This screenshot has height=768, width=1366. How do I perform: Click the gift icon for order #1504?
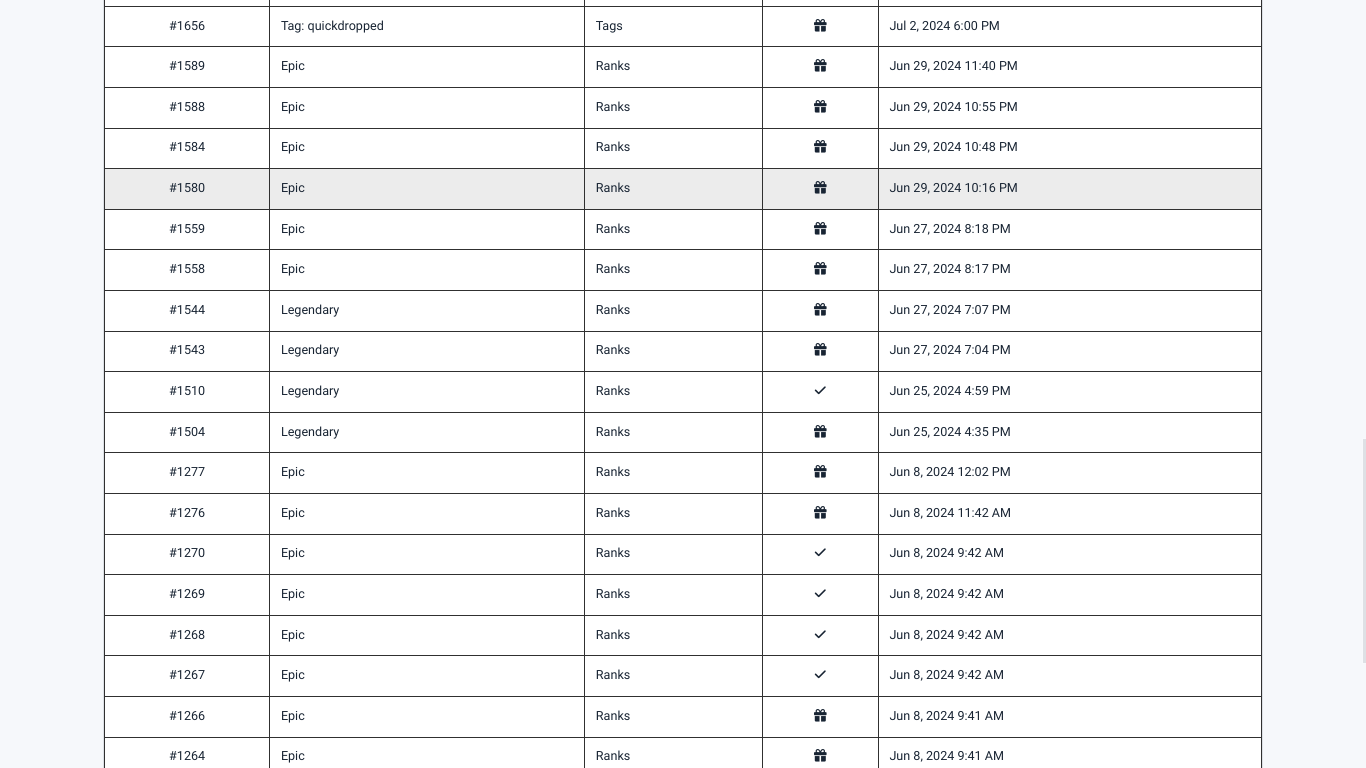click(820, 432)
